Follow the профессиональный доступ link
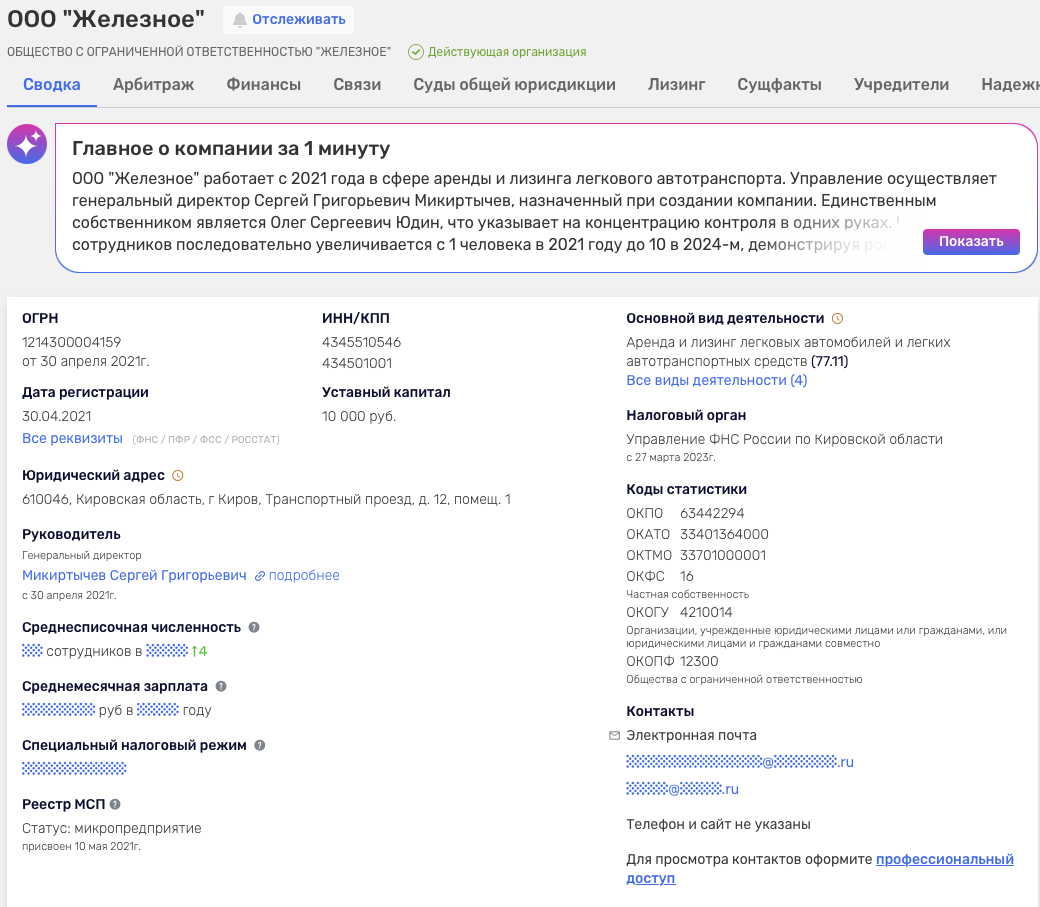Screen dimensions: 1040x907 coord(944,859)
